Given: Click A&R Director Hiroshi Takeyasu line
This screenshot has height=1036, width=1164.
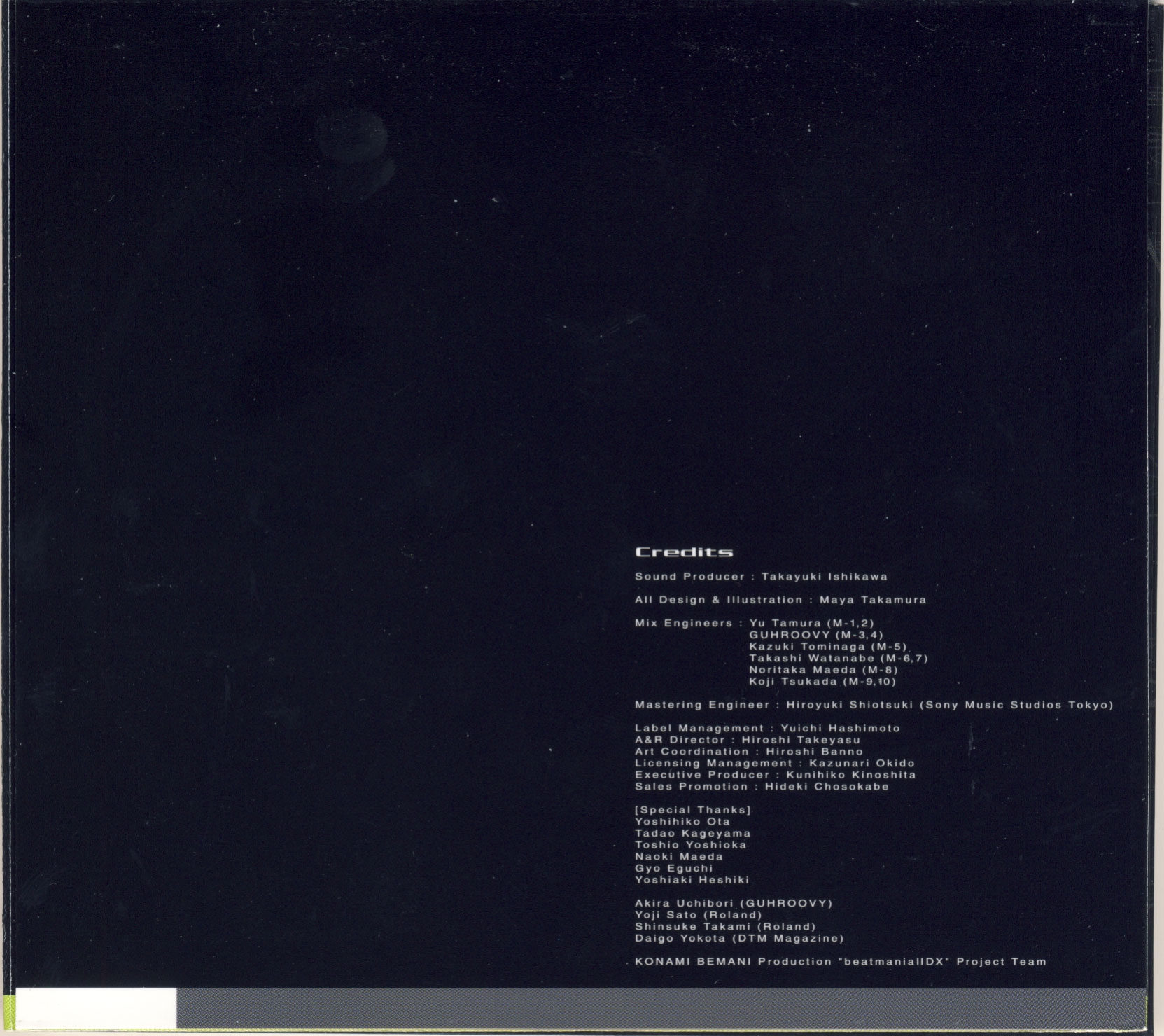Looking at the screenshot, I should (747, 740).
